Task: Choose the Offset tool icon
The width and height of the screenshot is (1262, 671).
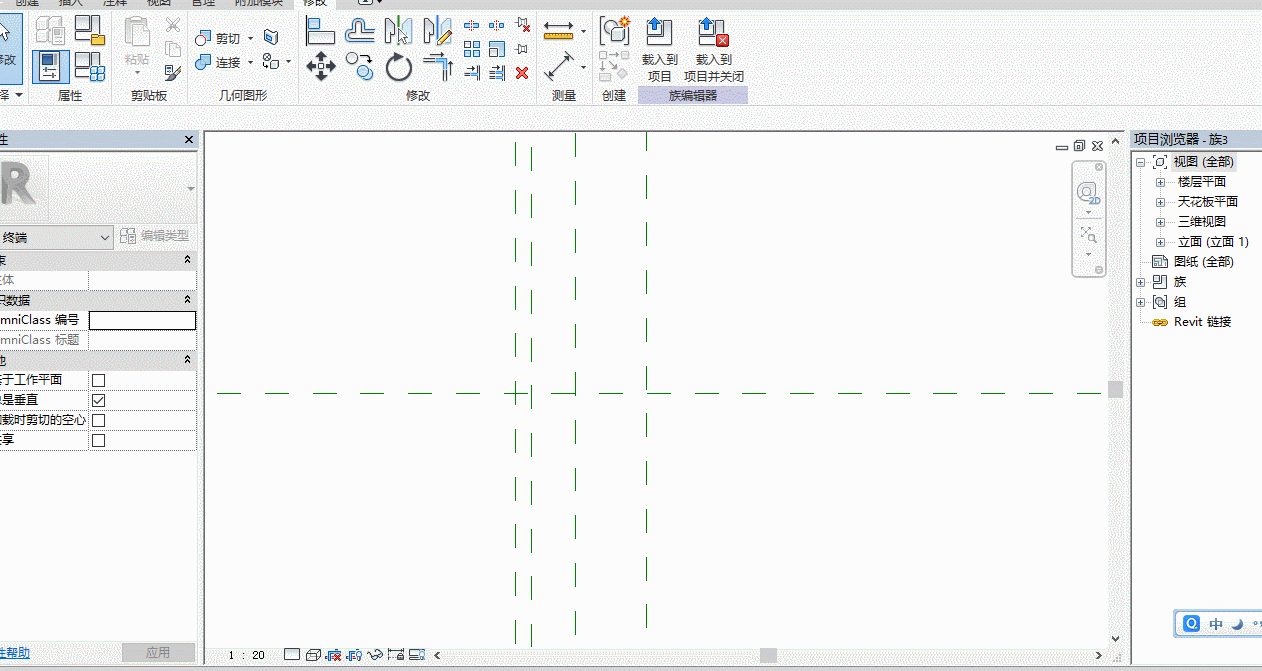Action: coord(360,31)
